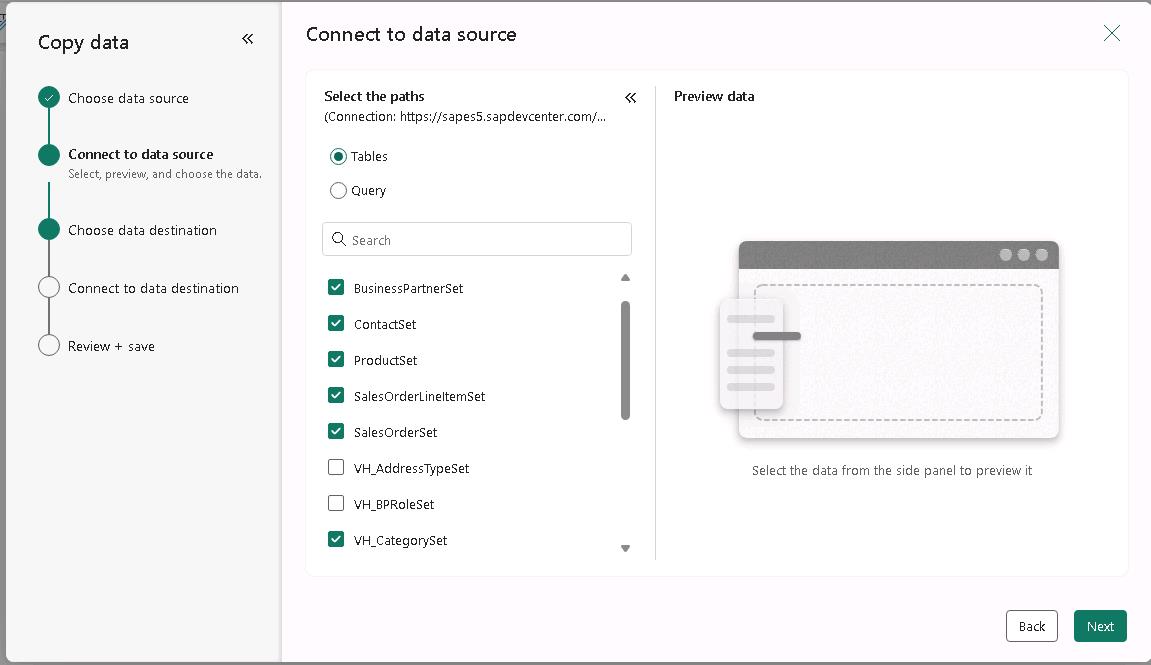Select the Query radio button
This screenshot has width=1151, height=665.
click(338, 190)
